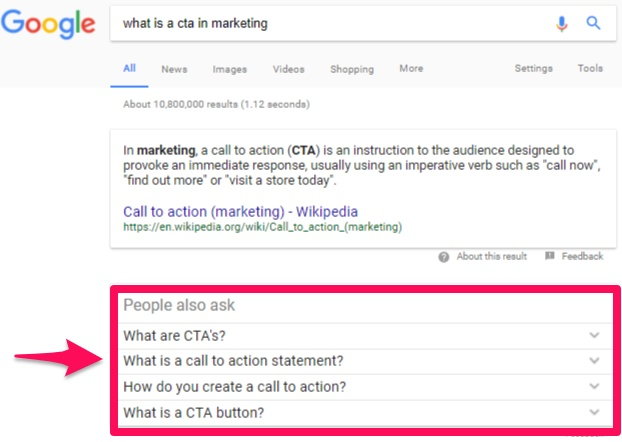Open the More search options menu

point(411,69)
